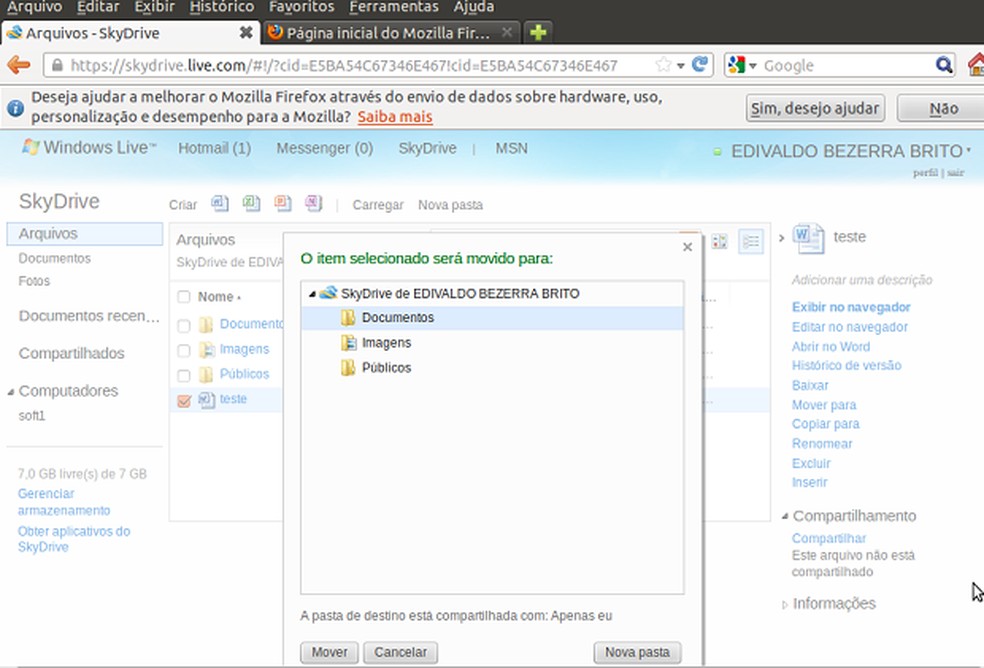Click Sim, desejo ajudar button
Viewport: 984px width, 668px height.
tap(815, 108)
